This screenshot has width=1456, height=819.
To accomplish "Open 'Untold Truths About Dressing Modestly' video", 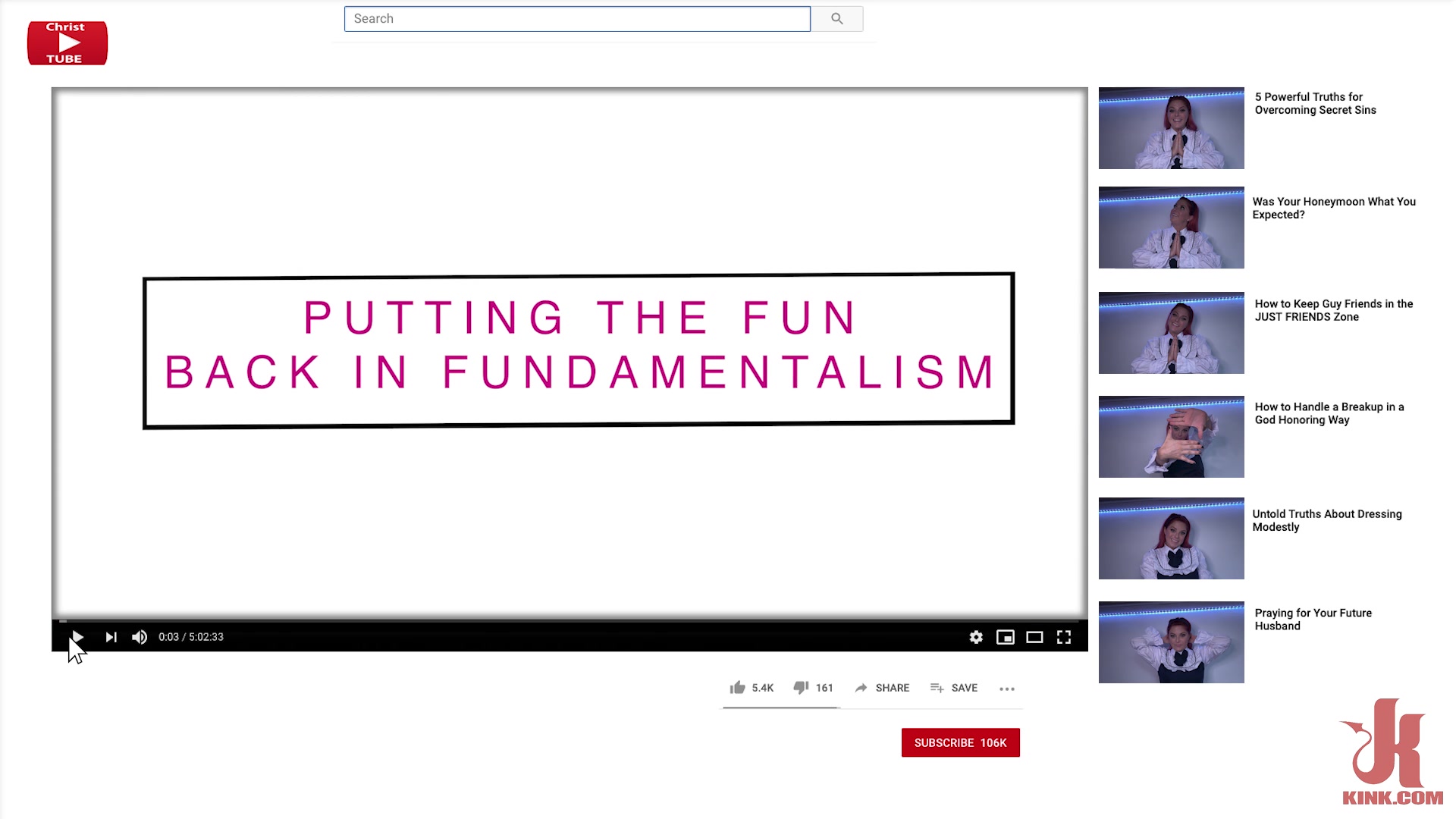I will 1326,520.
